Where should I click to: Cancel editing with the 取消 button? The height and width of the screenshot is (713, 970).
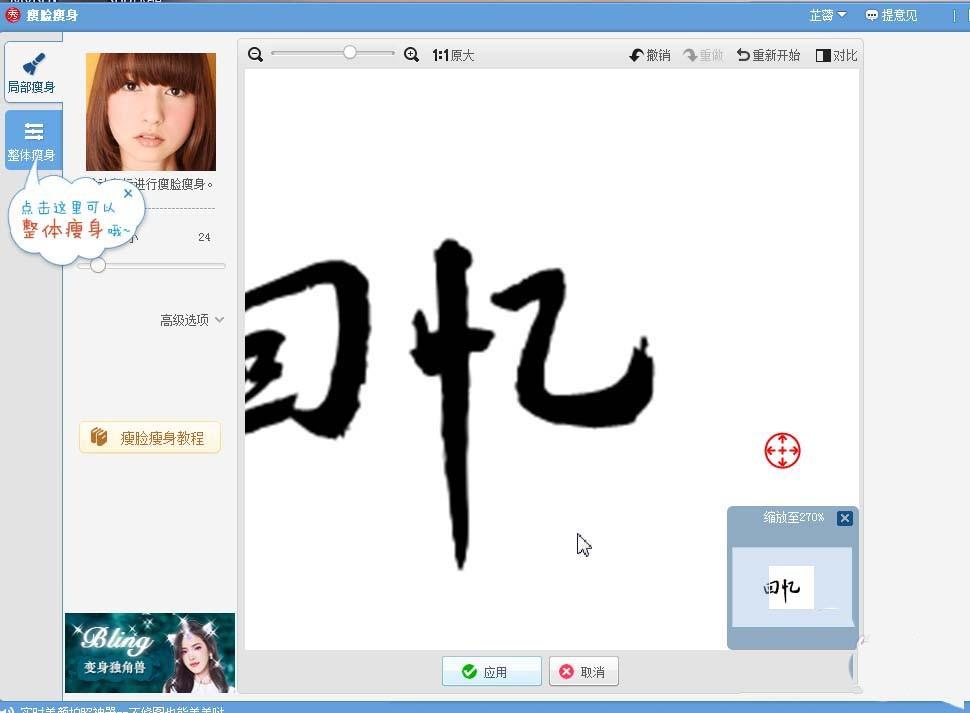click(583, 671)
